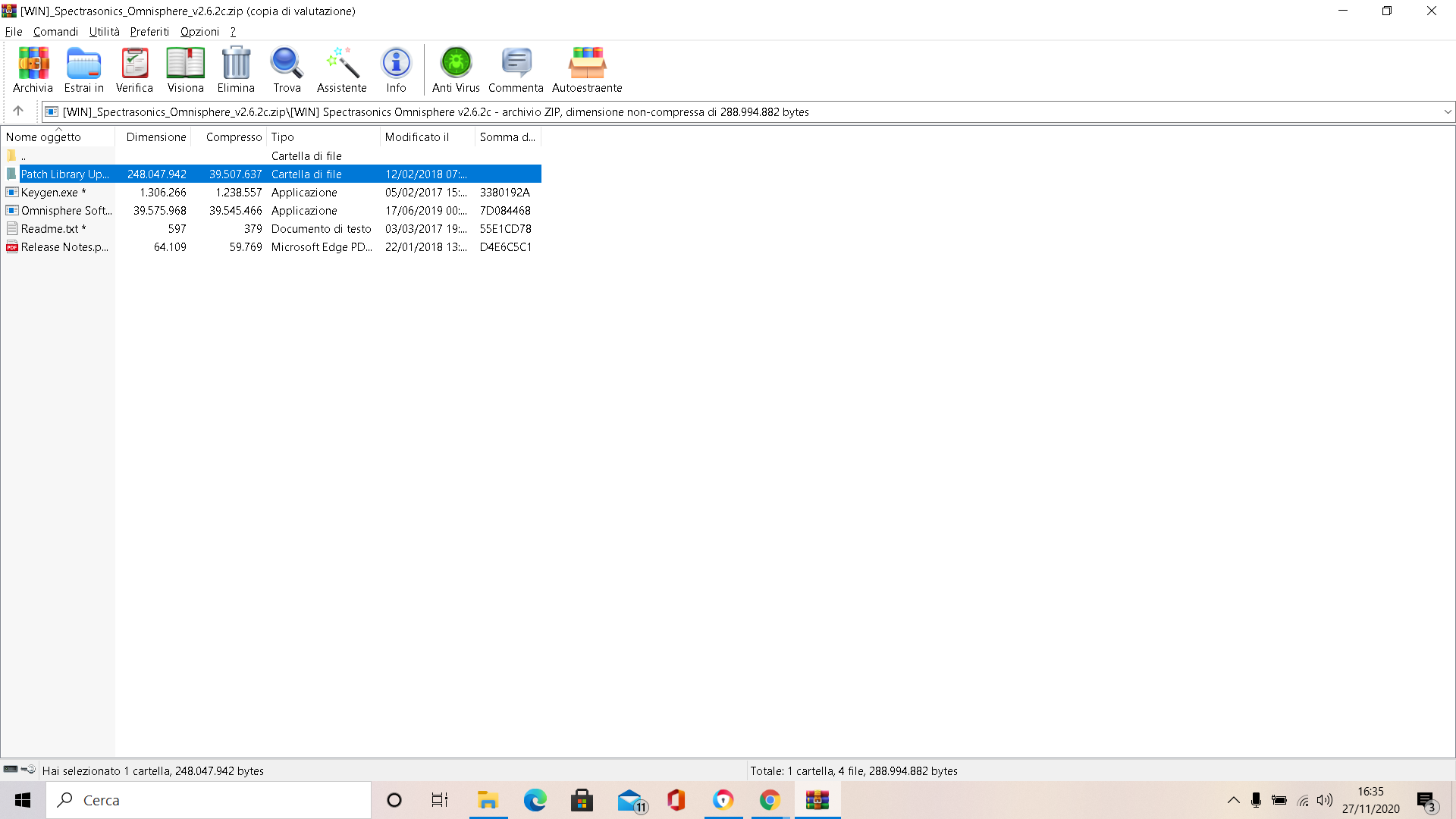The image size is (1456, 819).
Task: Open File Explorer from the taskbar
Action: 488,800
